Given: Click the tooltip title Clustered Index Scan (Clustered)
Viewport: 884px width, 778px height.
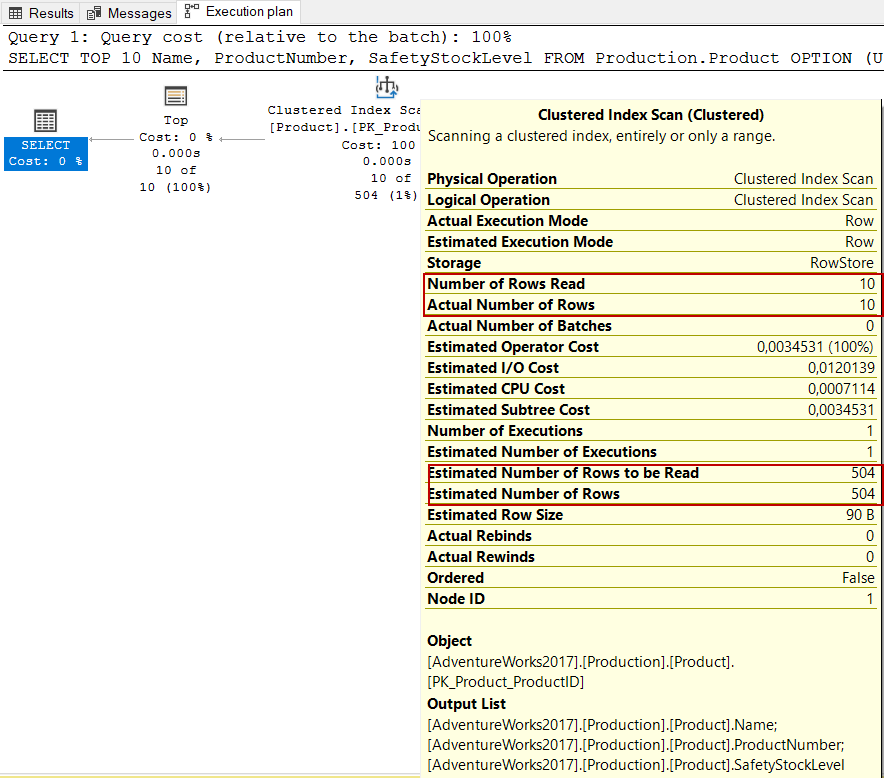Looking at the screenshot, I should pos(651,115).
